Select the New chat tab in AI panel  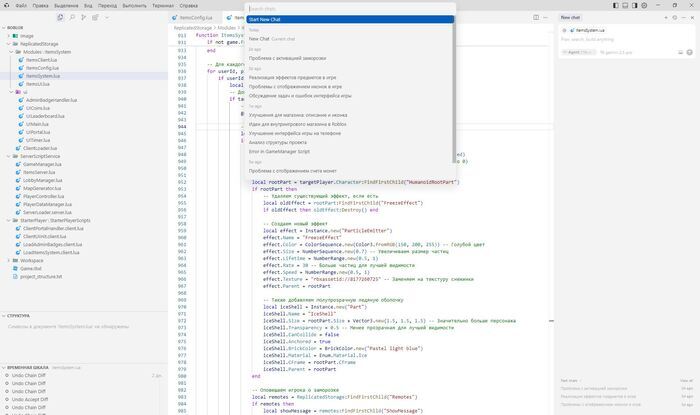click(x=570, y=17)
